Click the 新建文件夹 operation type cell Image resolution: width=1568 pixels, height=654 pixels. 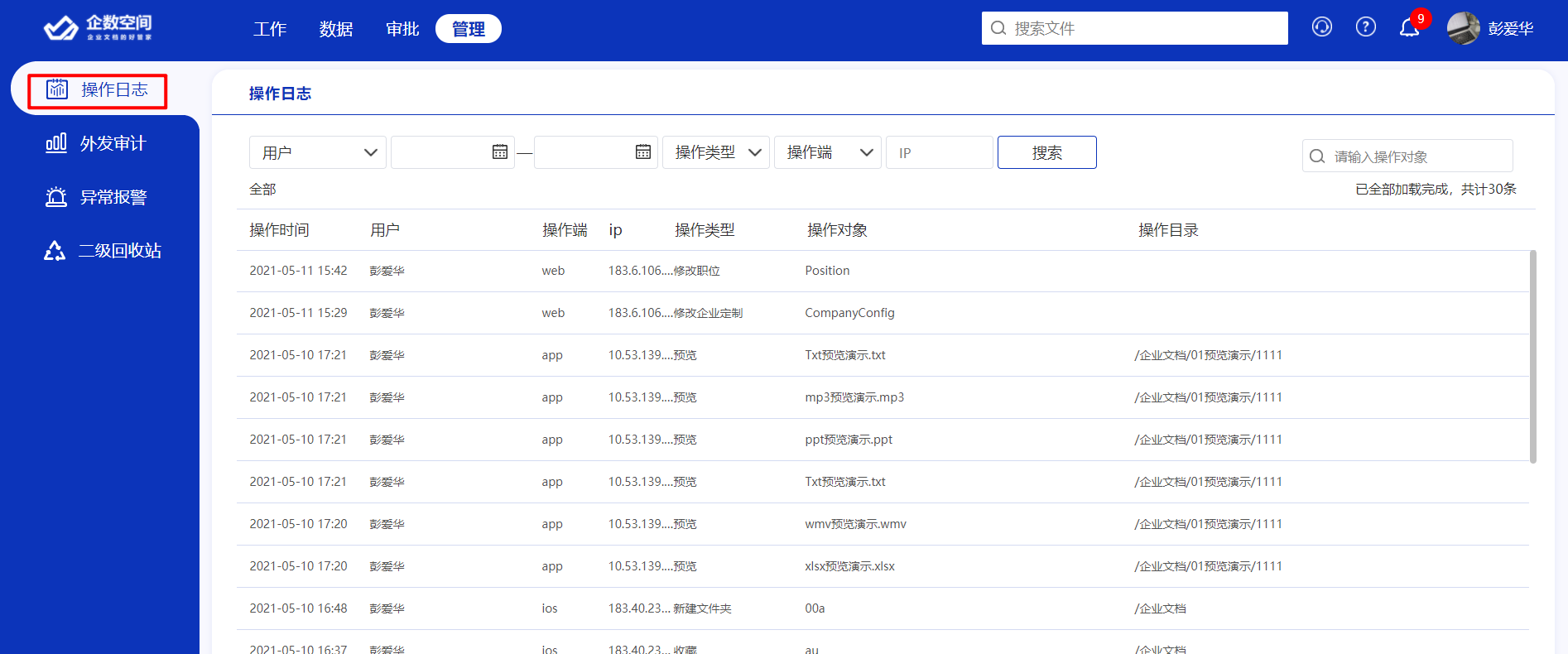[702, 608]
